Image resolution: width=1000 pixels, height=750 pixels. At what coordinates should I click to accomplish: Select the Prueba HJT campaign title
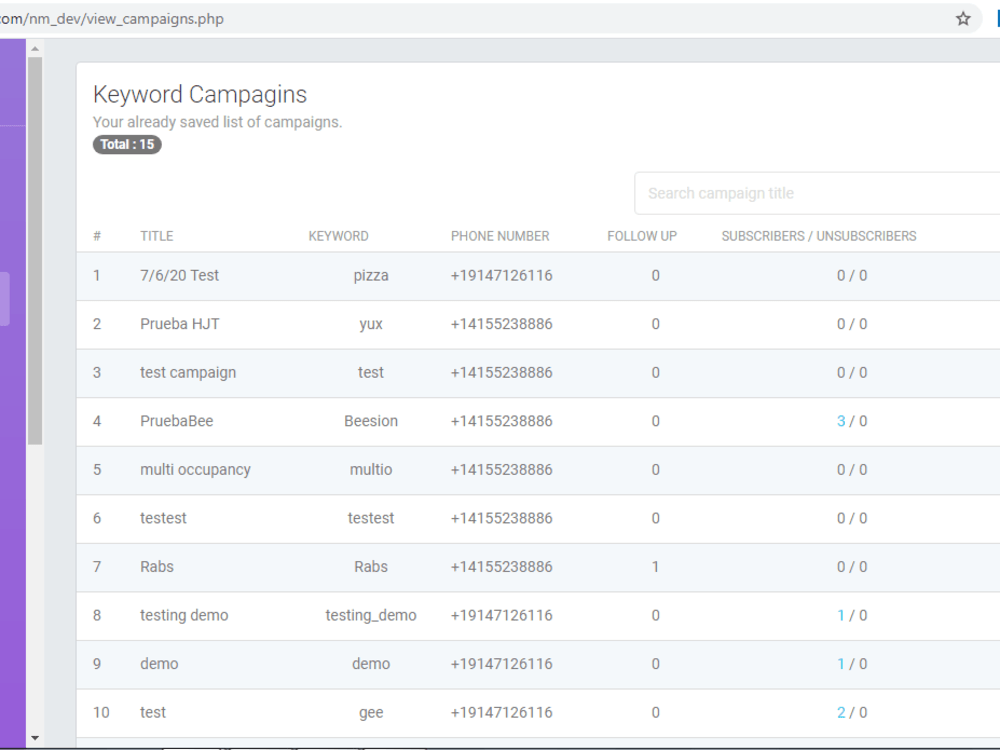180,324
